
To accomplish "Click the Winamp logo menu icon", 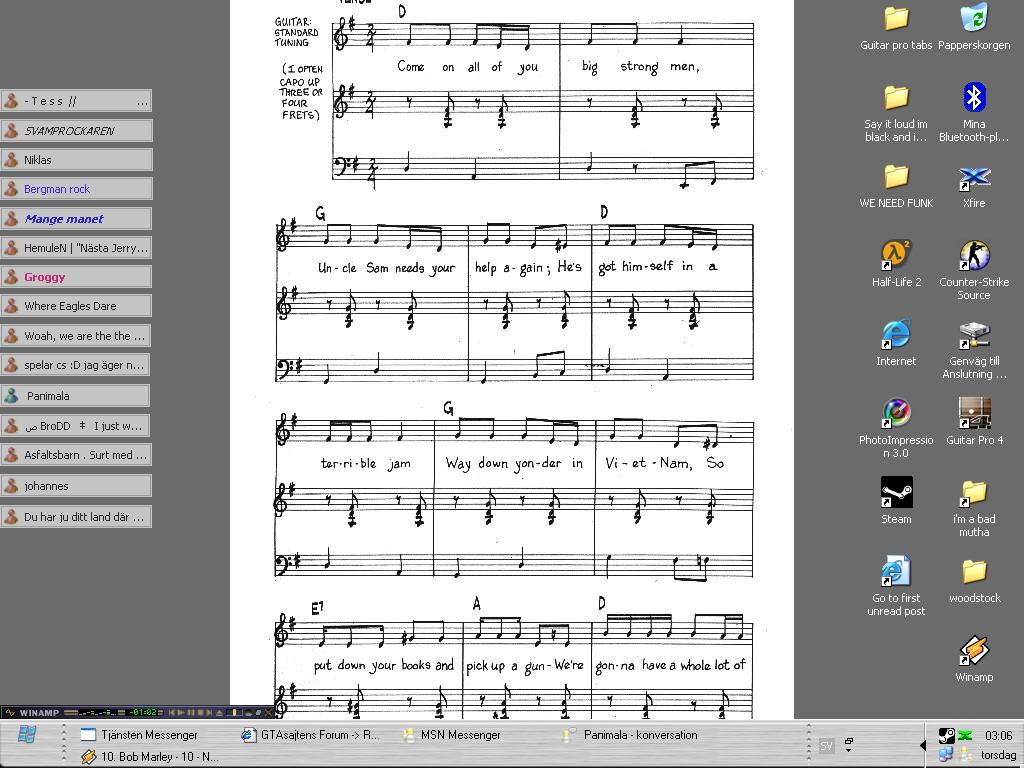I will click(9, 712).
